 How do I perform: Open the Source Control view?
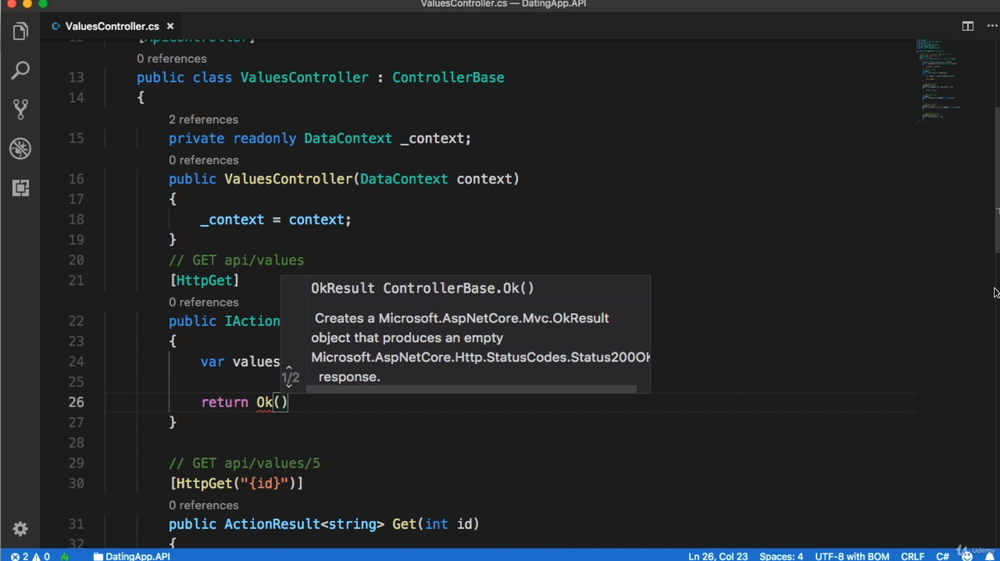(20, 110)
